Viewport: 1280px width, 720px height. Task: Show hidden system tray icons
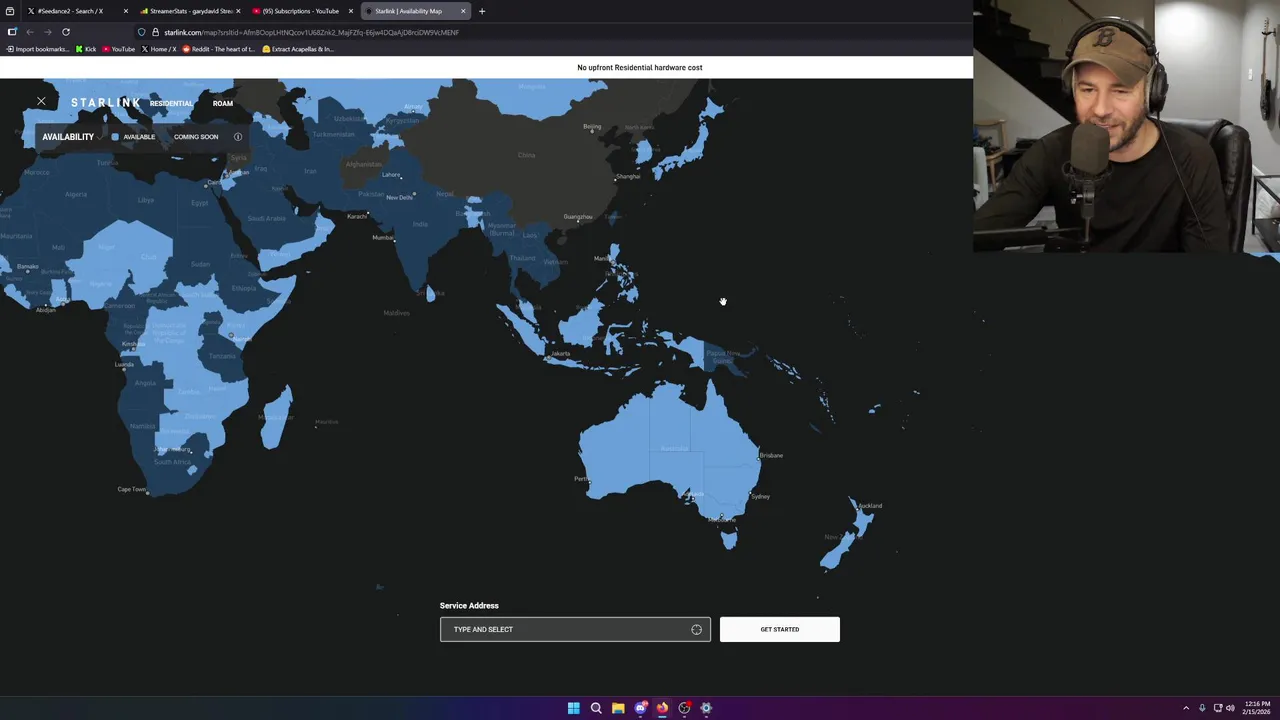point(1186,708)
